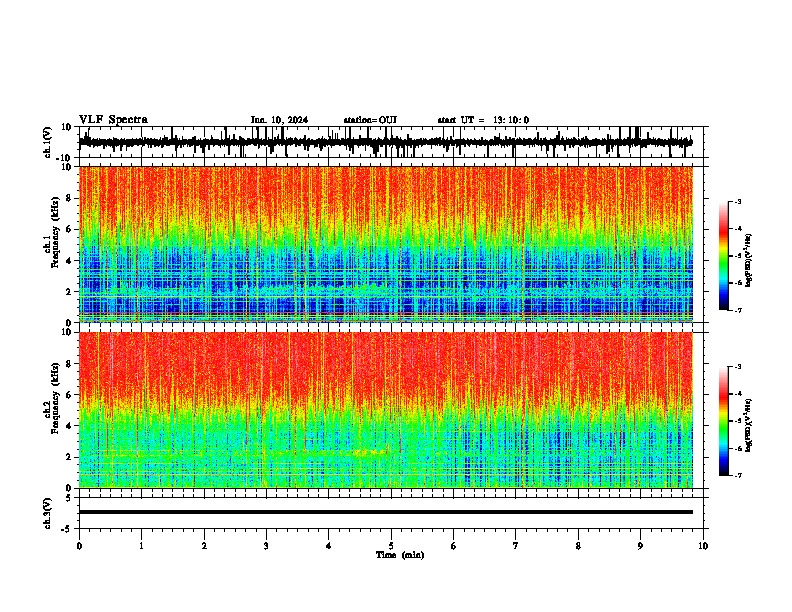Click the ch.2 color scale log(PSD) unit label
Screen dimensions: 792x612
coord(749,426)
